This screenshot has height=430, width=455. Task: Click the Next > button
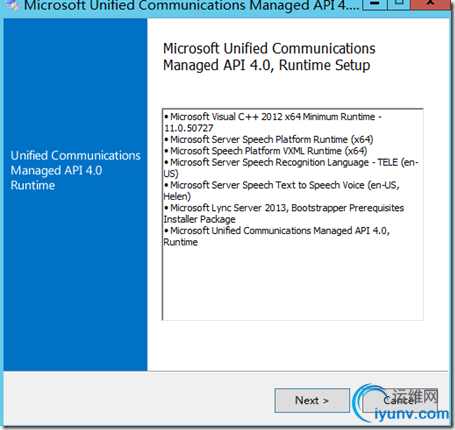click(x=312, y=400)
